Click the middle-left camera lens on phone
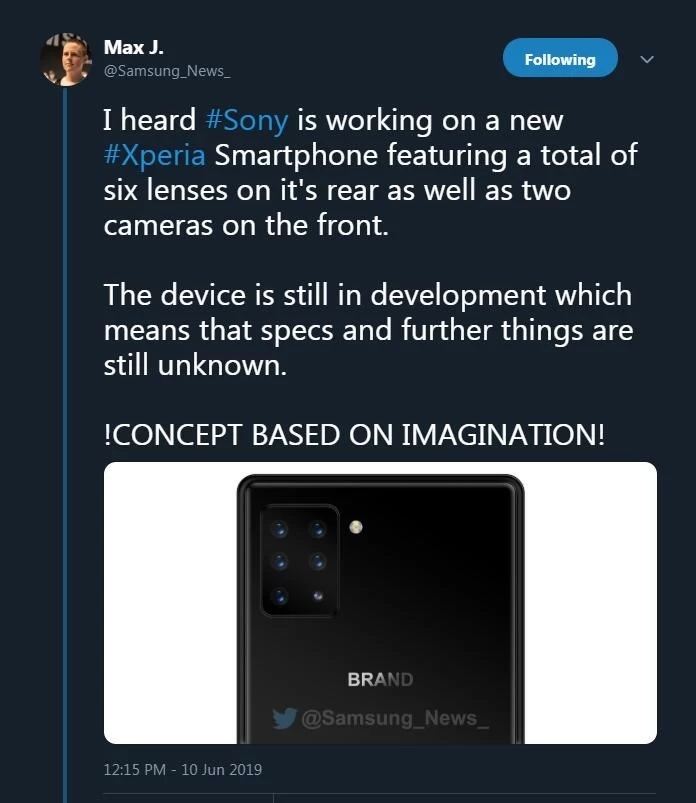Screen dimensions: 696x803 pyautogui.click(x=279, y=561)
